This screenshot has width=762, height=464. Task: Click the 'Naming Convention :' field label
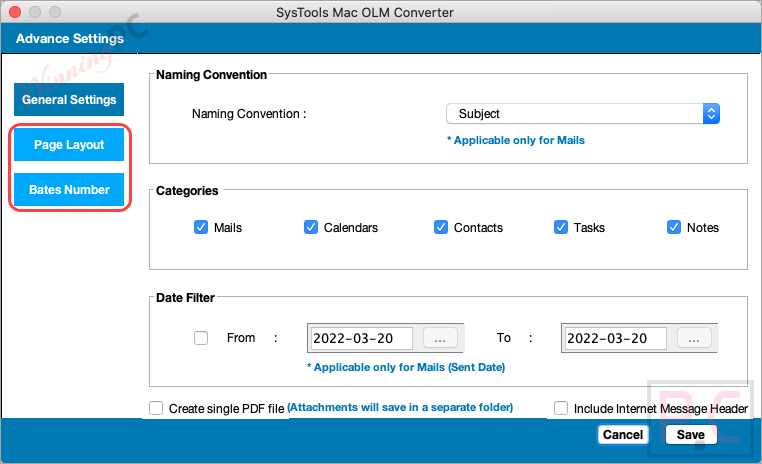tap(249, 114)
